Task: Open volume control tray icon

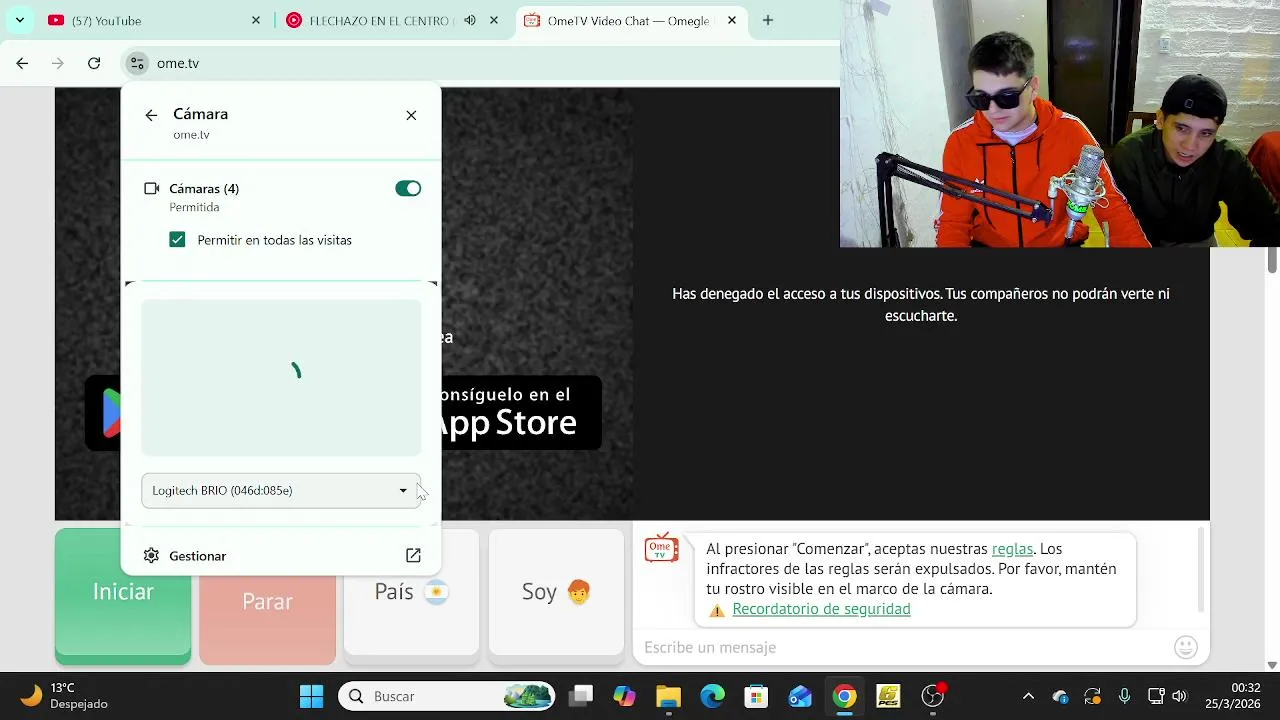Action: [x=1180, y=696]
